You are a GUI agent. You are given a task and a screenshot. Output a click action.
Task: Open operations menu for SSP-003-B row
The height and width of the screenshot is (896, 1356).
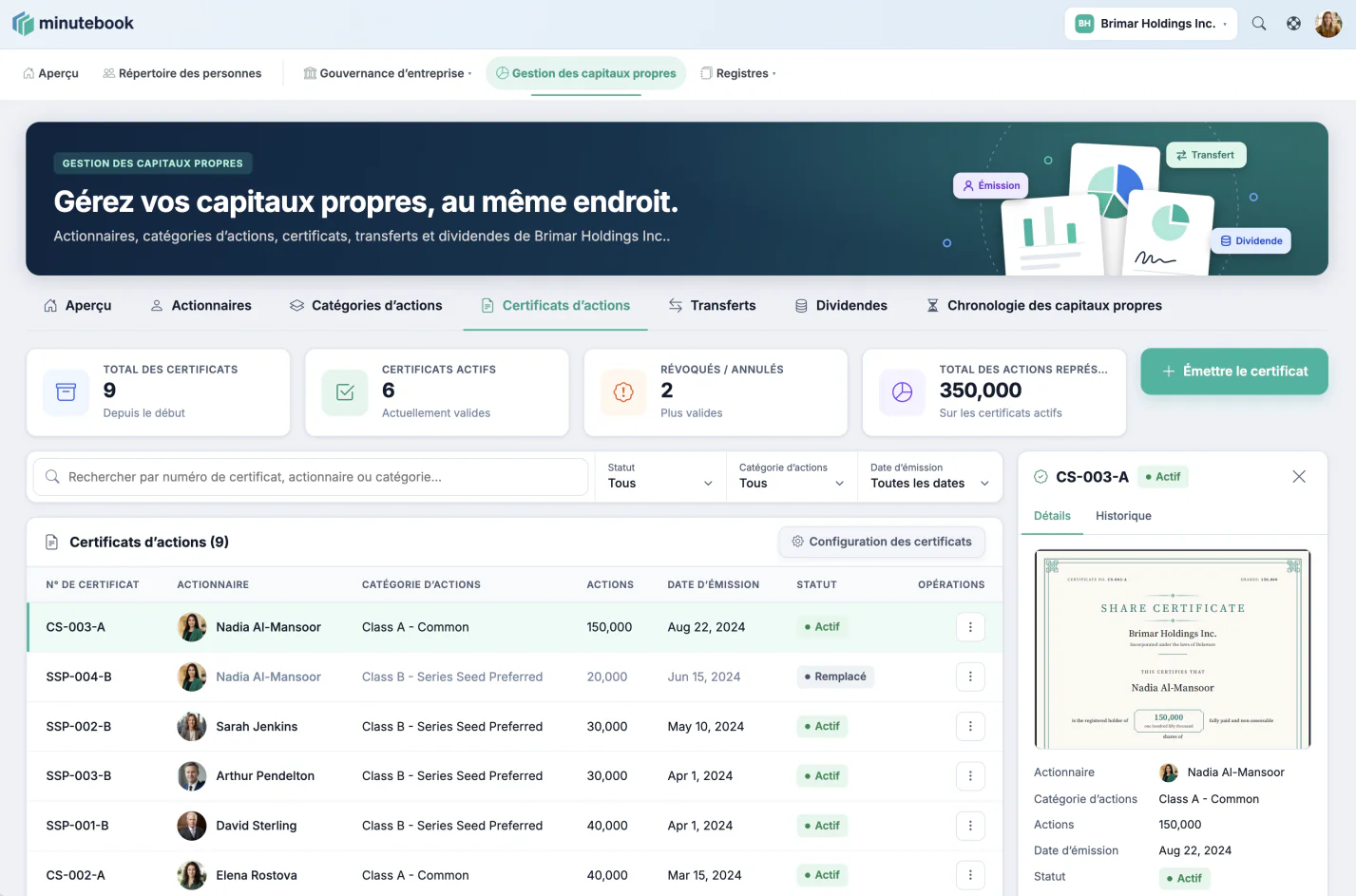click(x=970, y=775)
